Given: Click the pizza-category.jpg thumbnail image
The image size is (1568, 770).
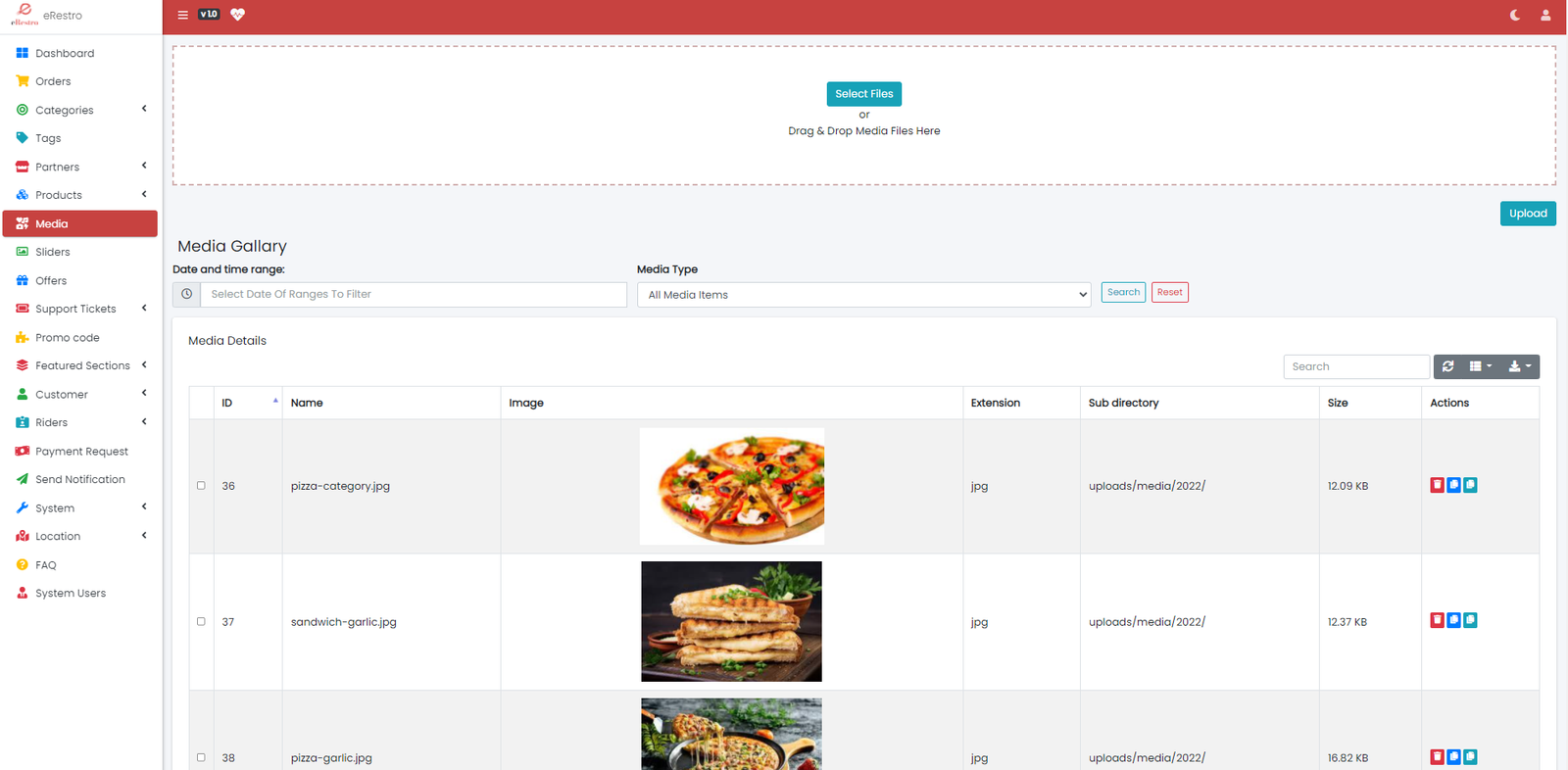Looking at the screenshot, I should (x=732, y=486).
